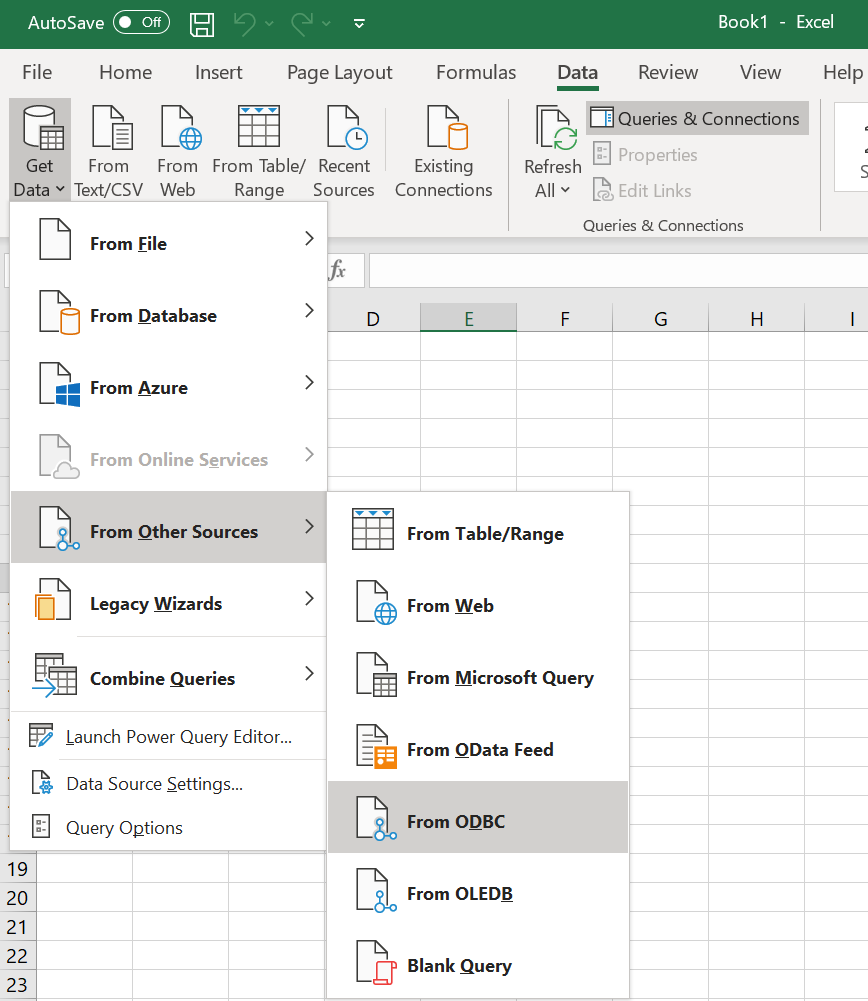Choose From Web in the submenu

pos(478,601)
